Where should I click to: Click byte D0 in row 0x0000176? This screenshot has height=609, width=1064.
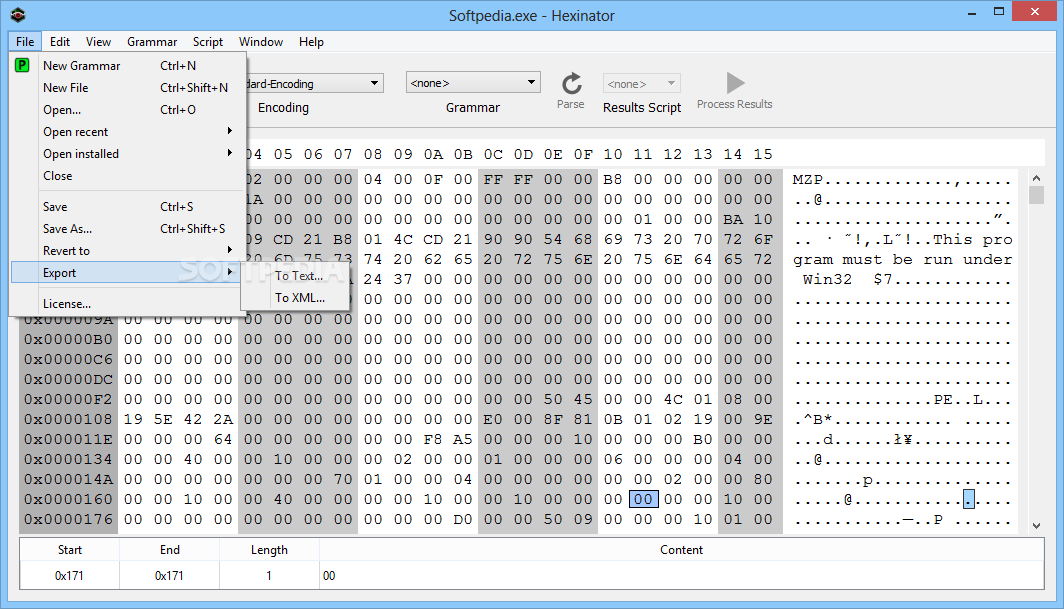(x=463, y=519)
